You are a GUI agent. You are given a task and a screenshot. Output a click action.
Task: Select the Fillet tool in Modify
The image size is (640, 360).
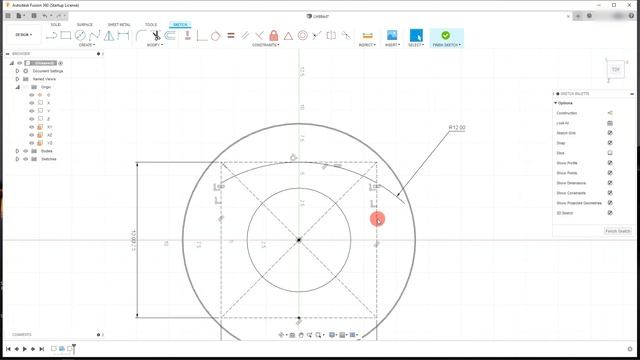pyautogui.click(x=141, y=36)
